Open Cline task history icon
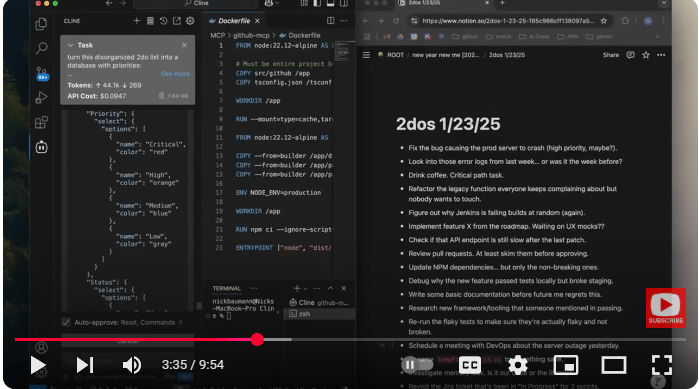Screen dimensions: 699x389 coord(164,21)
